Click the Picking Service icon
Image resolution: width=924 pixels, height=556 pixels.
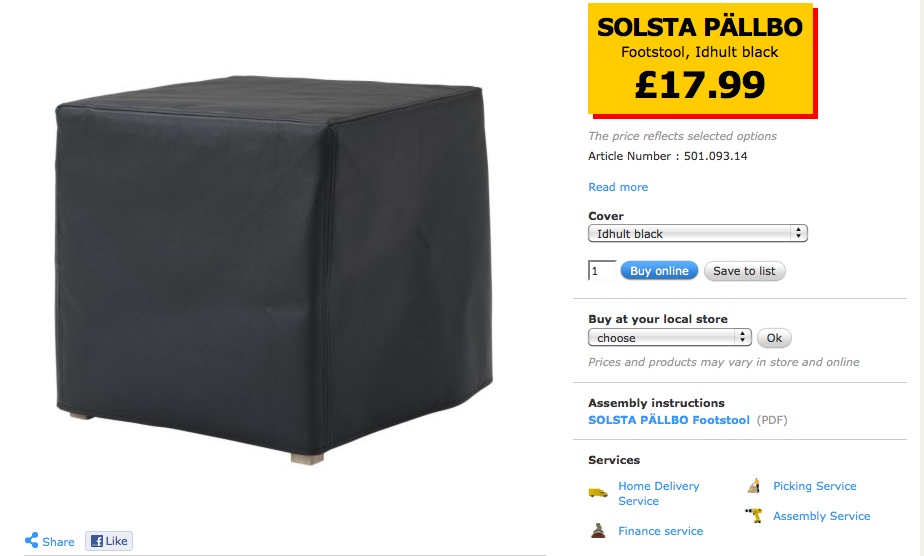click(754, 486)
